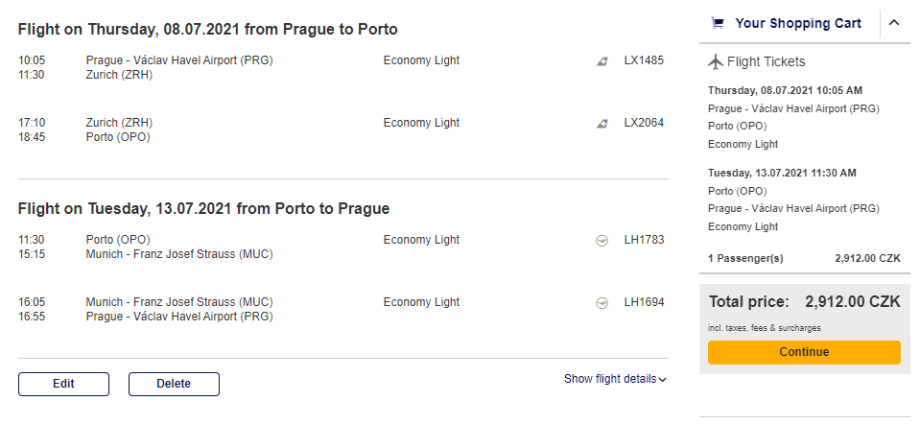Click the Total price 2,912.00 CZK text
Screen dimensions: 920x424
[804, 302]
